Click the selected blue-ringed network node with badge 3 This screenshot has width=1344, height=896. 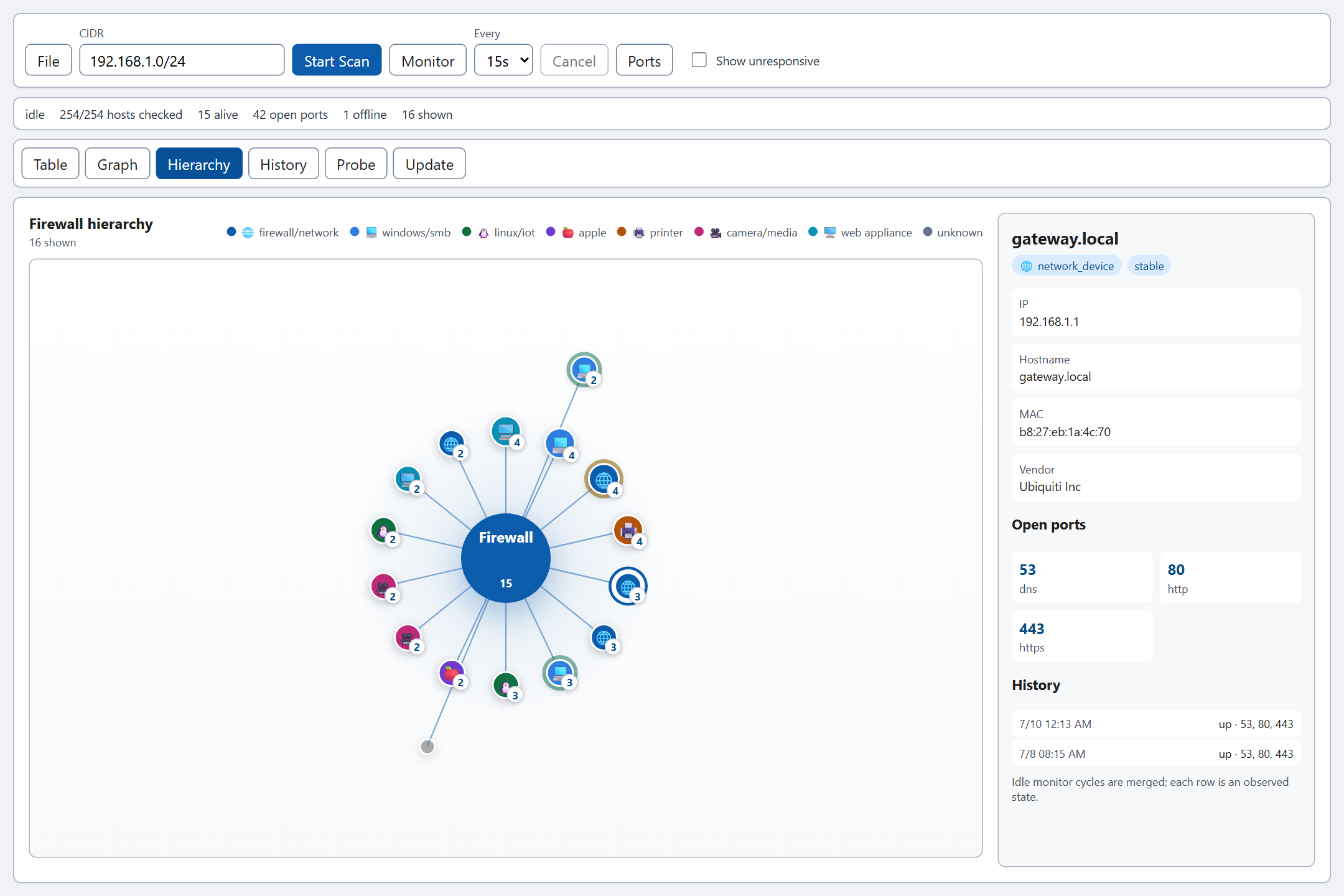click(x=628, y=586)
